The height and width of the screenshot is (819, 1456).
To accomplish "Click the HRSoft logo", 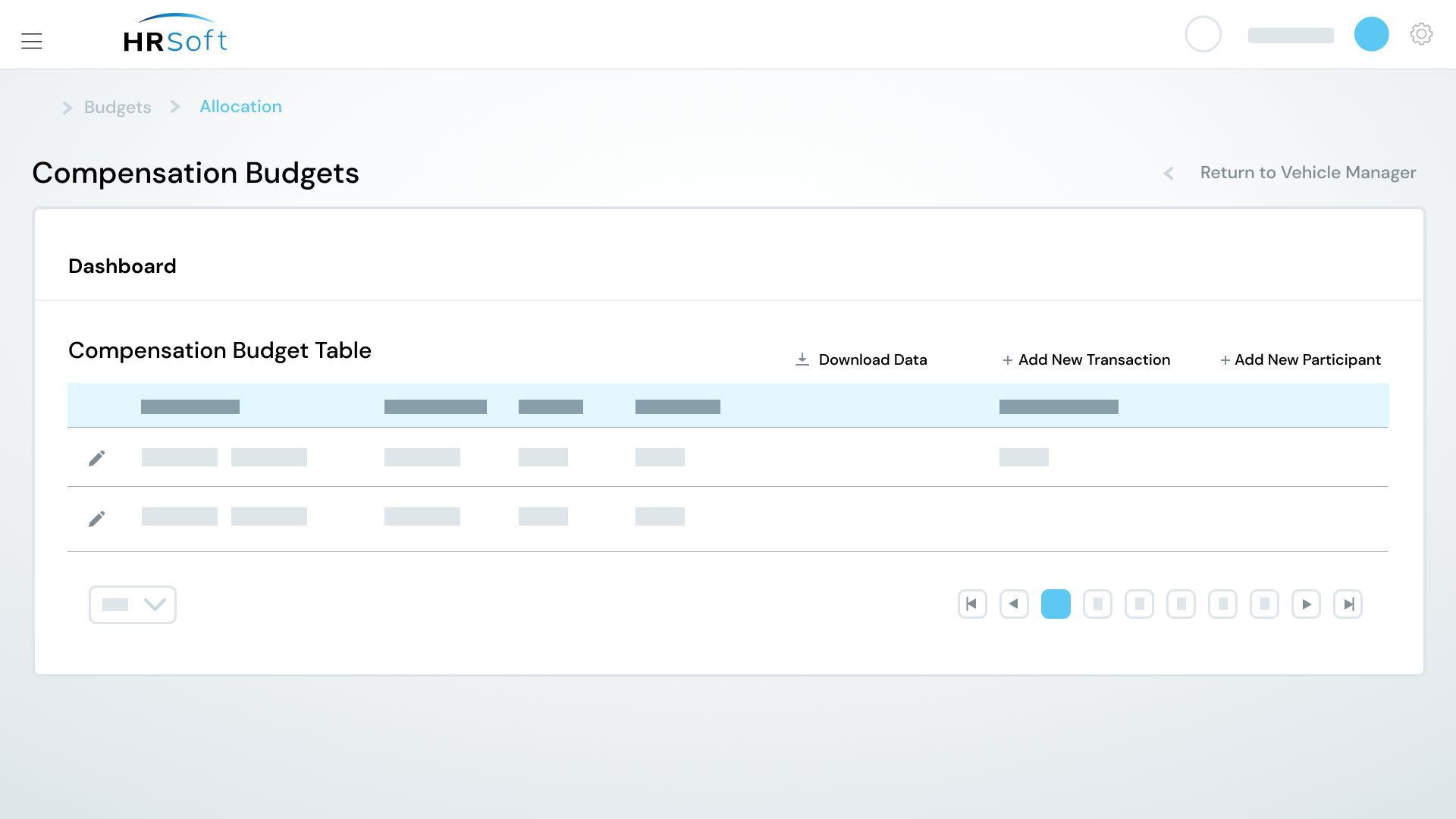I will click(175, 35).
